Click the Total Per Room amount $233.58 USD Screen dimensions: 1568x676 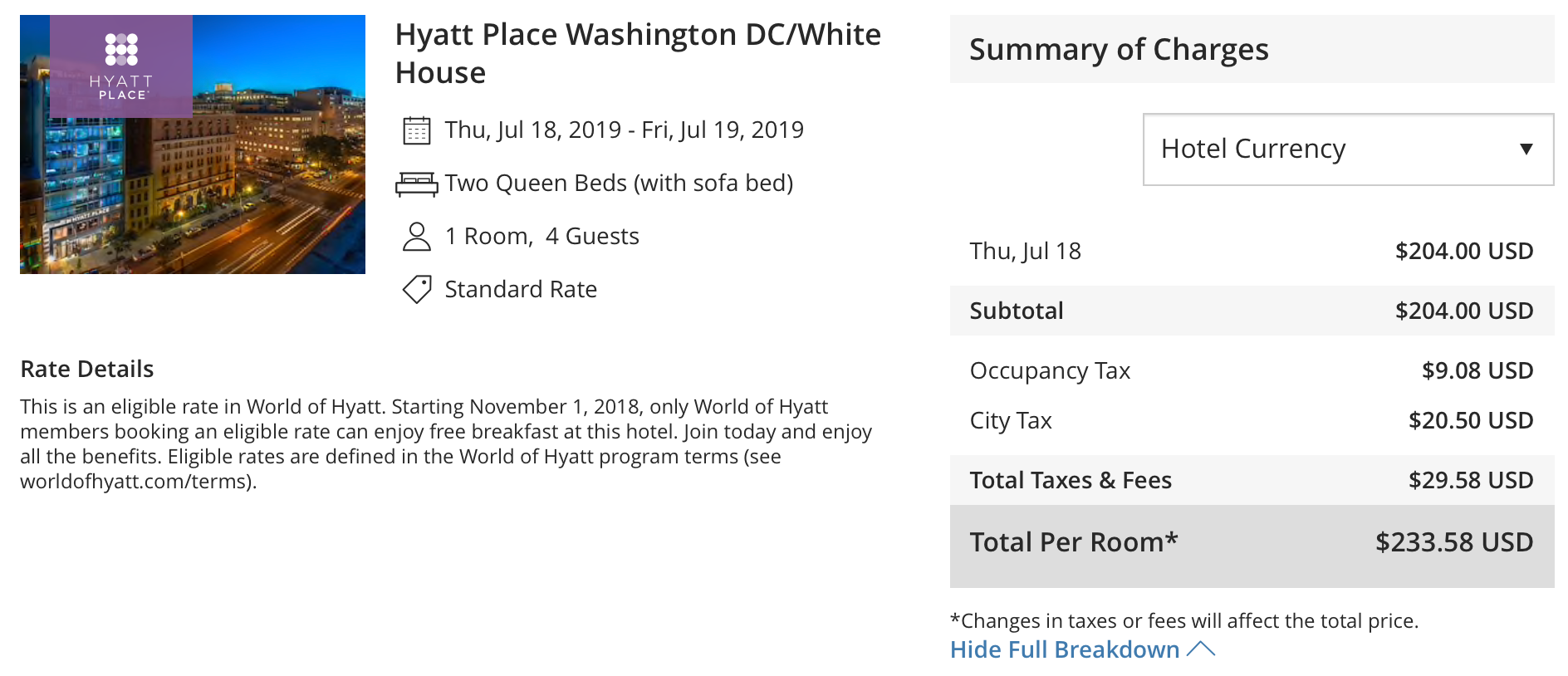1454,542
